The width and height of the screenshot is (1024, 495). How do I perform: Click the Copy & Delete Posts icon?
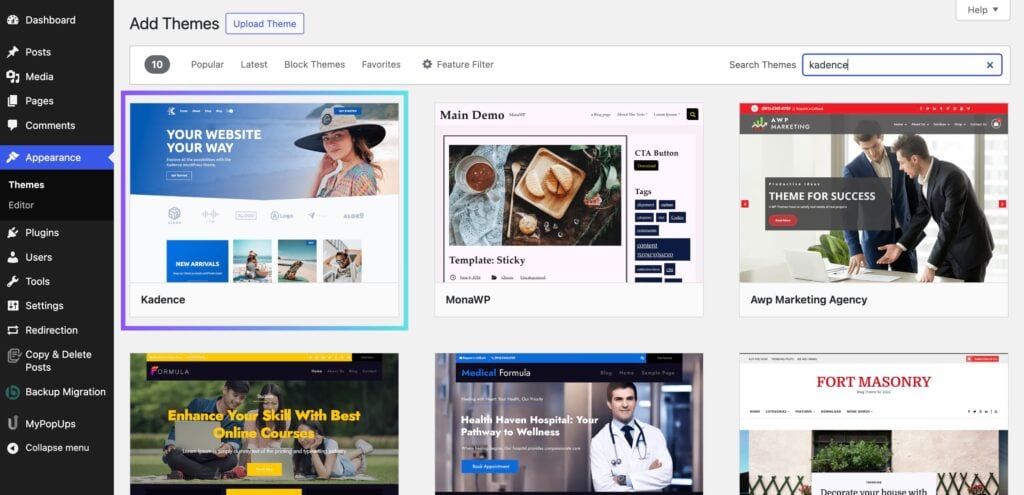12,355
